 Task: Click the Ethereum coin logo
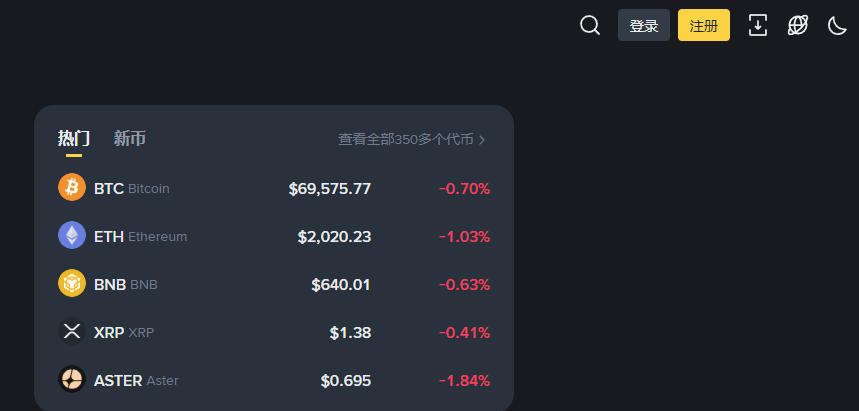pyautogui.click(x=72, y=235)
